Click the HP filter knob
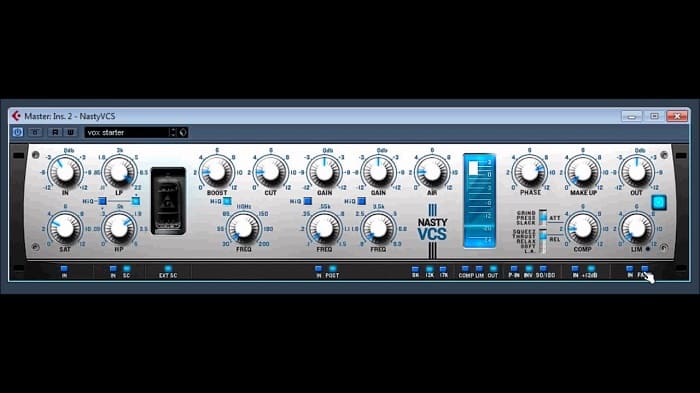This screenshot has height=393, width=700. tap(119, 229)
